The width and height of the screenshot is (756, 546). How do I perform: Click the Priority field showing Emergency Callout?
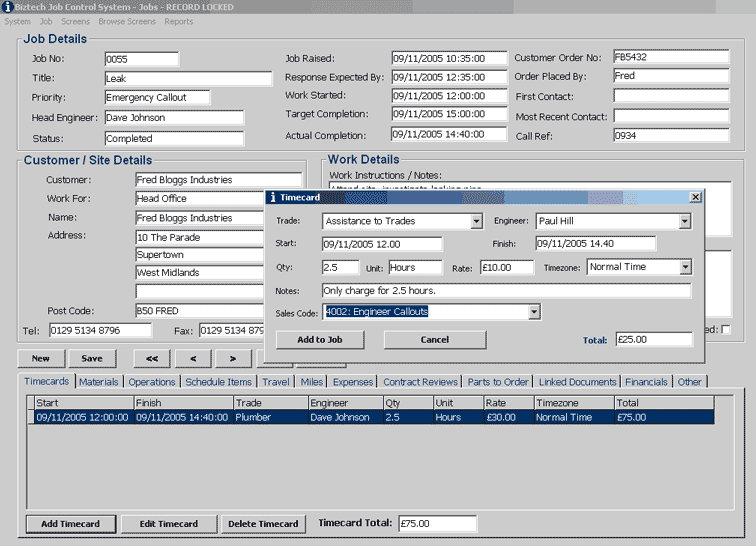coord(157,97)
